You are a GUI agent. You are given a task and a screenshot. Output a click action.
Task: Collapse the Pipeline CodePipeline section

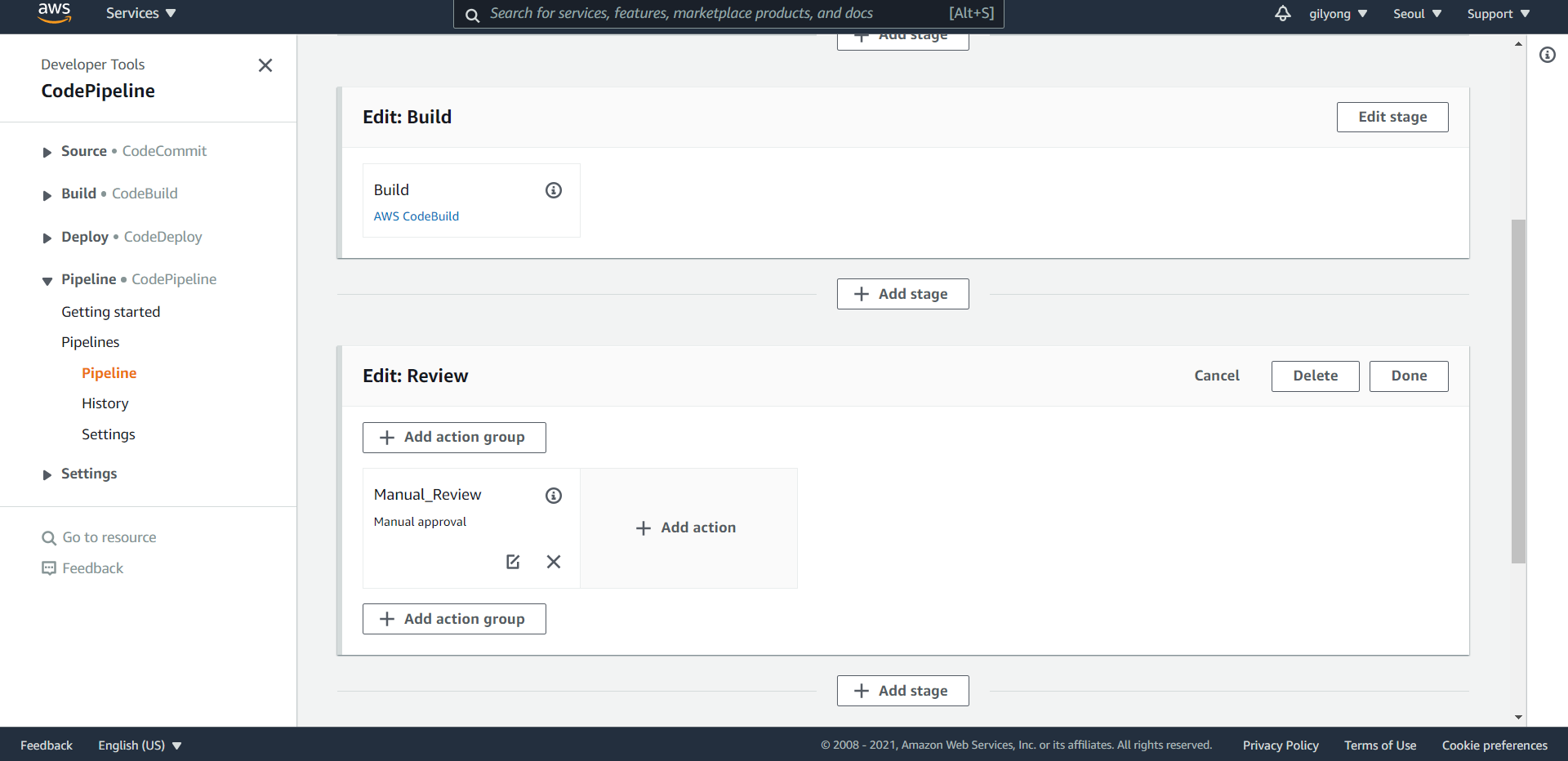click(47, 280)
